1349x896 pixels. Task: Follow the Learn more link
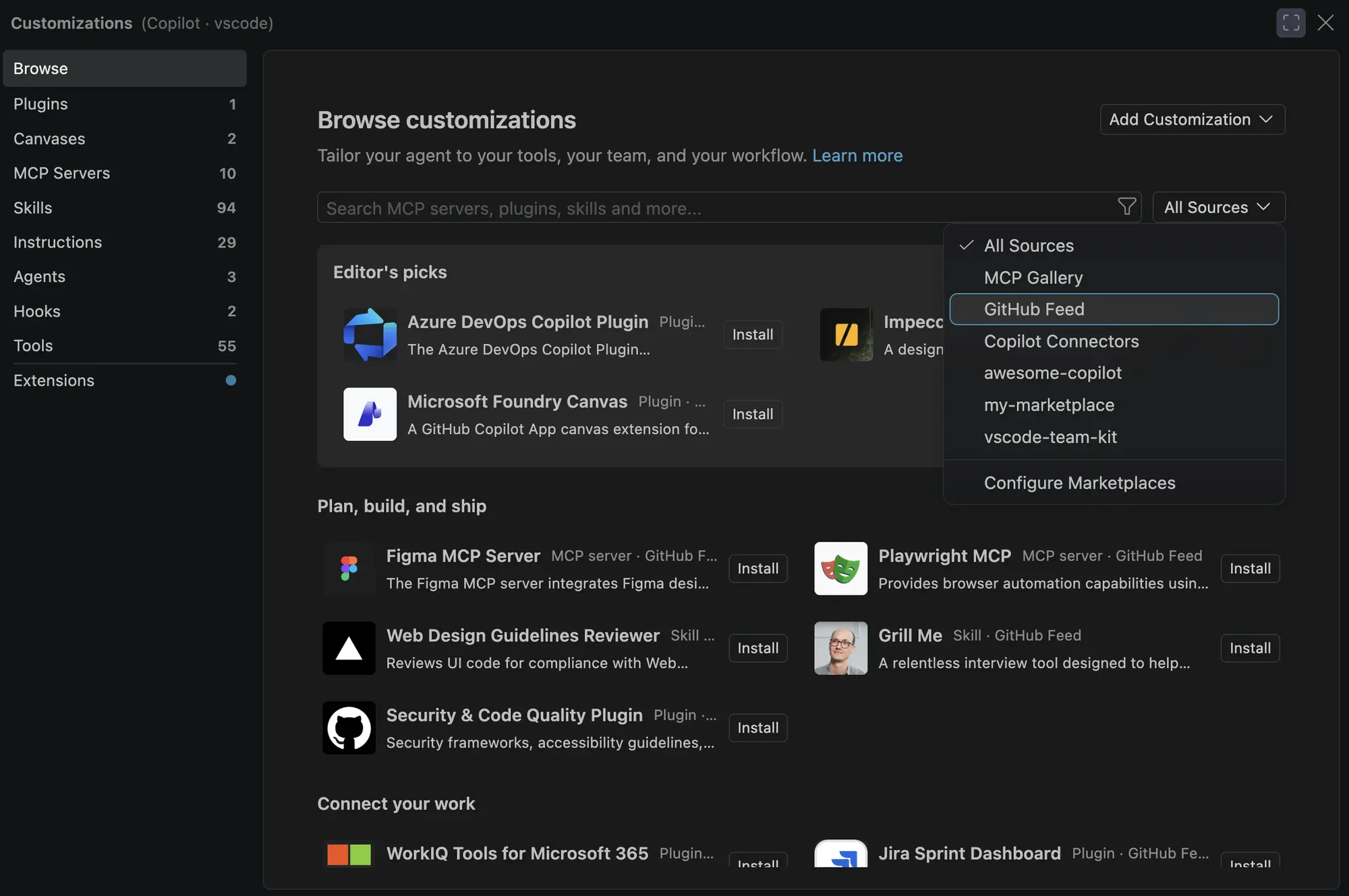click(857, 156)
